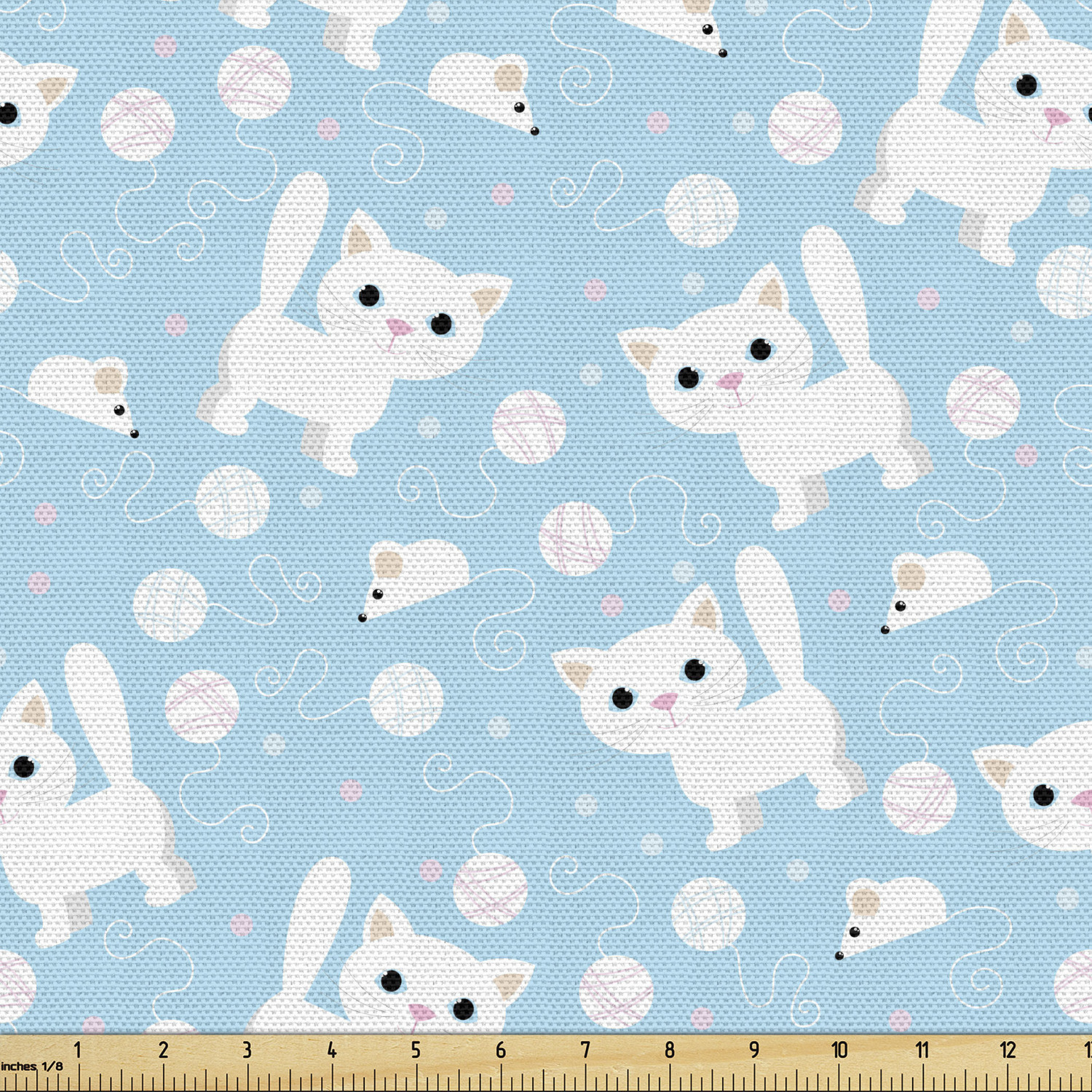Click the number 8 on the ruler
This screenshot has height=1092, width=1092.
(670, 1050)
